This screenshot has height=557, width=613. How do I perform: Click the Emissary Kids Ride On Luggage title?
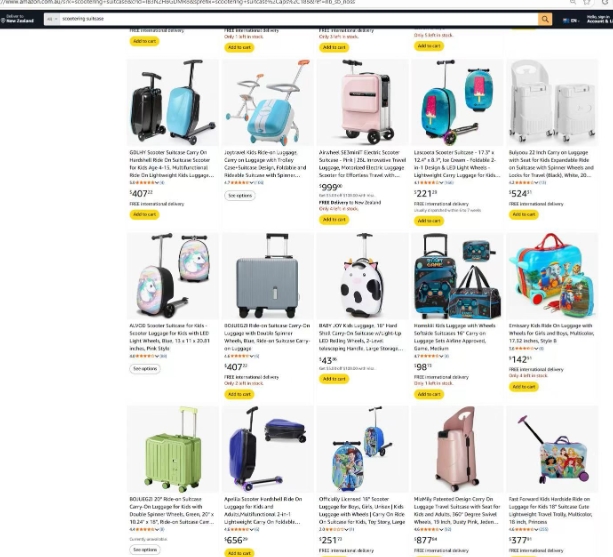(551, 333)
